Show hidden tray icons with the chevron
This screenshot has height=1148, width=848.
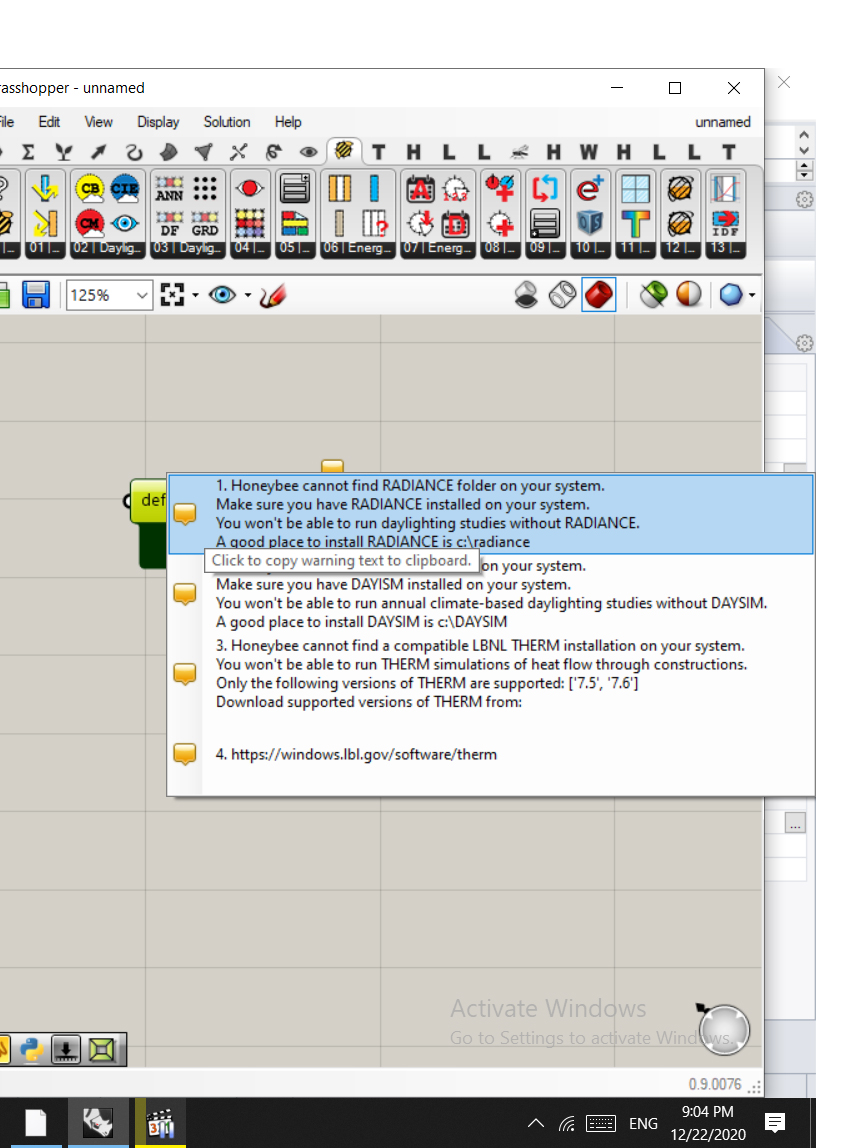coord(535,1123)
